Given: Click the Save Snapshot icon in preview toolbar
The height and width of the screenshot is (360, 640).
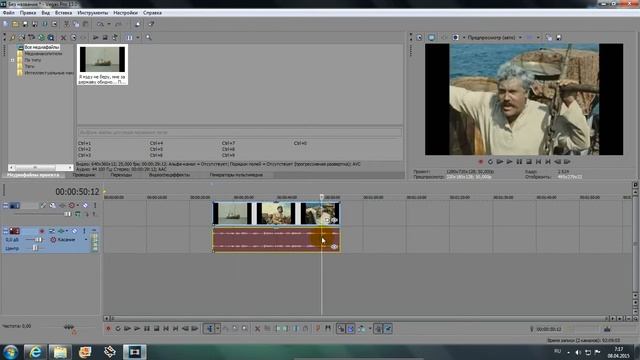Looking at the screenshot, I should coord(559,38).
